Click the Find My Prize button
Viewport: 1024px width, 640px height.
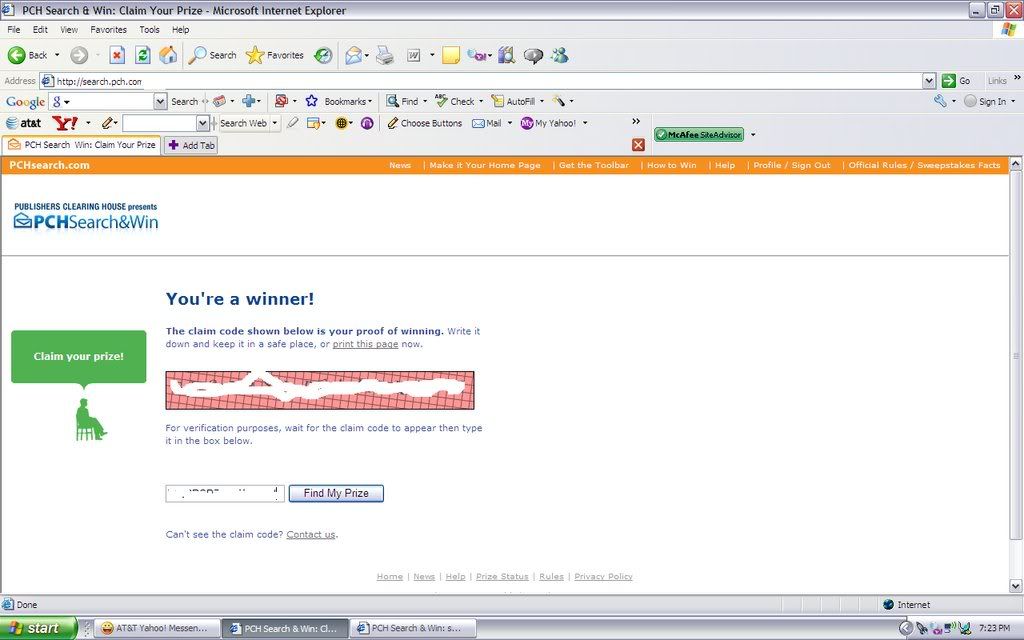point(336,493)
